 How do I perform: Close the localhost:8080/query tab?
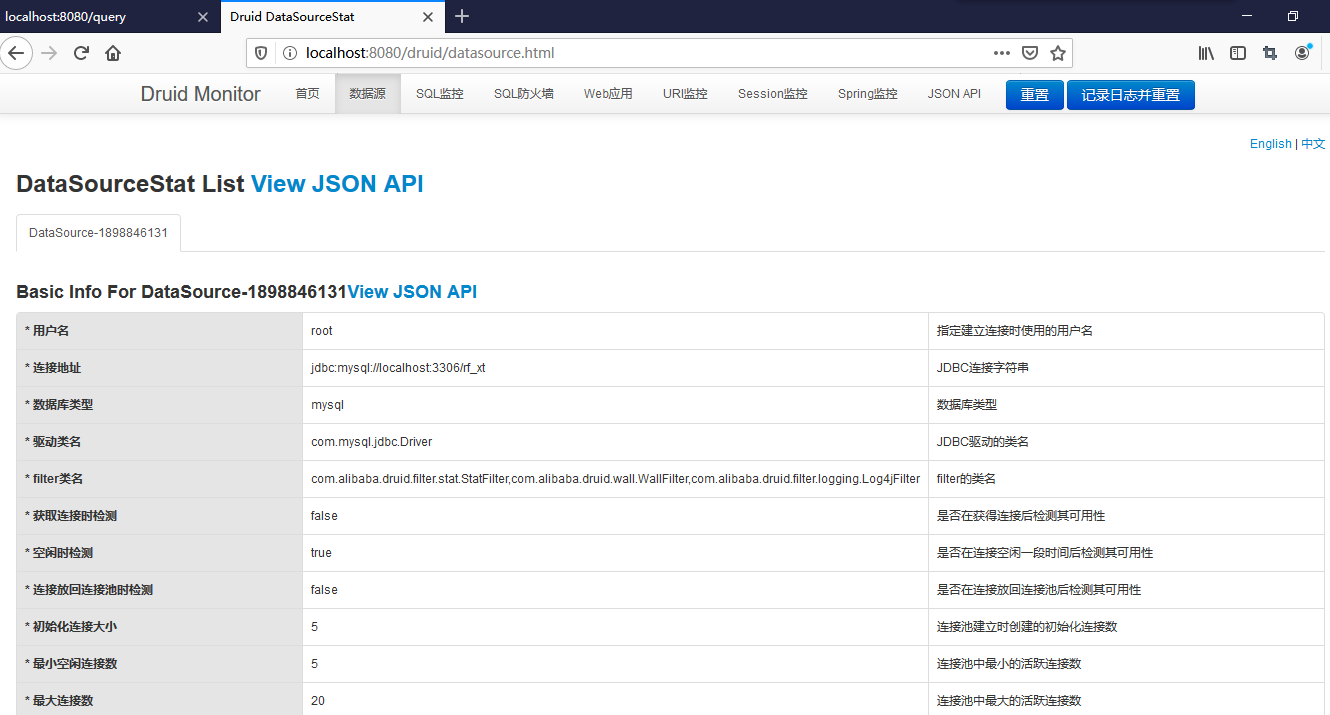pos(203,17)
